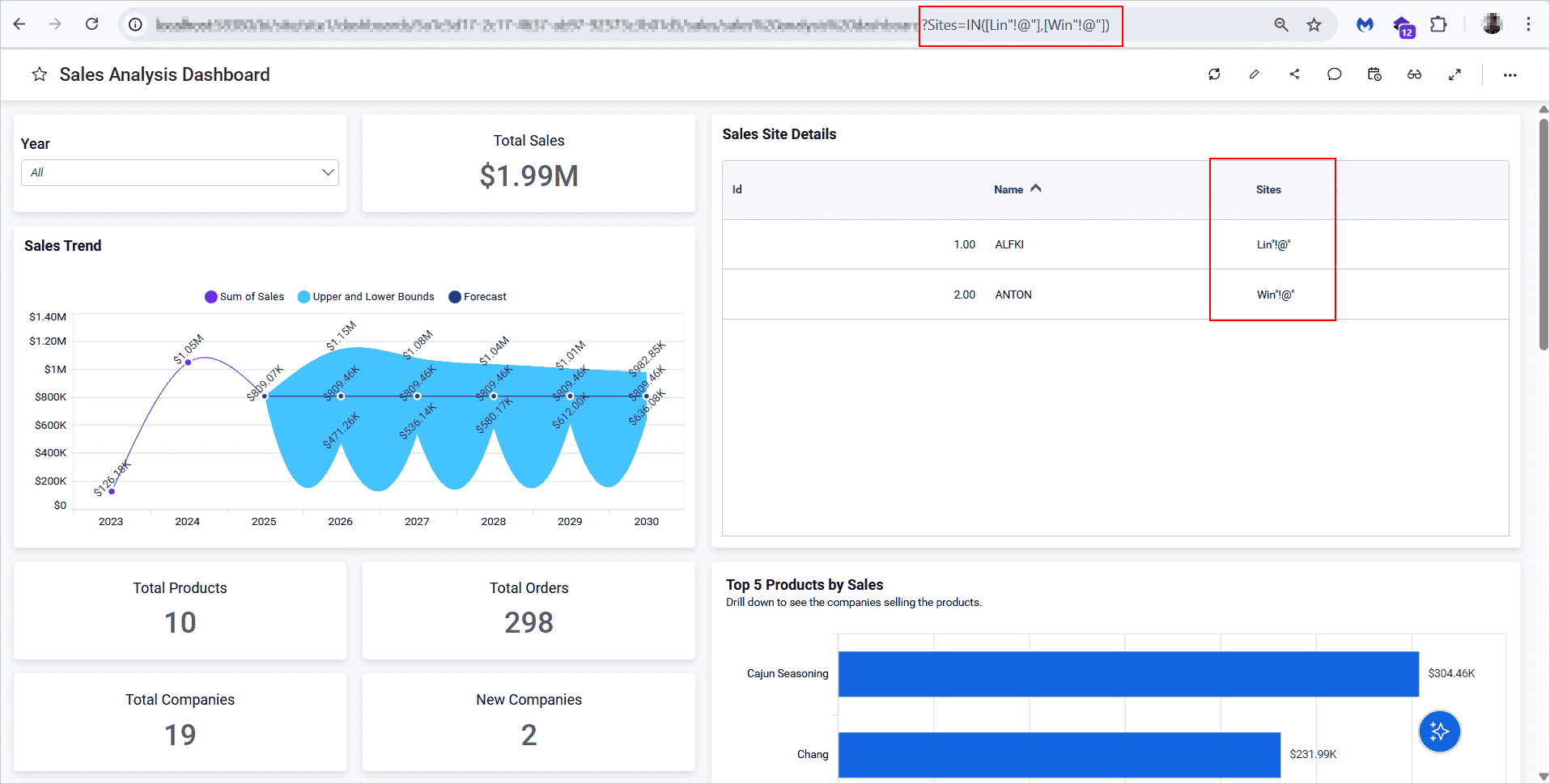The width and height of the screenshot is (1550, 784).
Task: Toggle Sum of Sales legend series
Action: [x=244, y=297]
